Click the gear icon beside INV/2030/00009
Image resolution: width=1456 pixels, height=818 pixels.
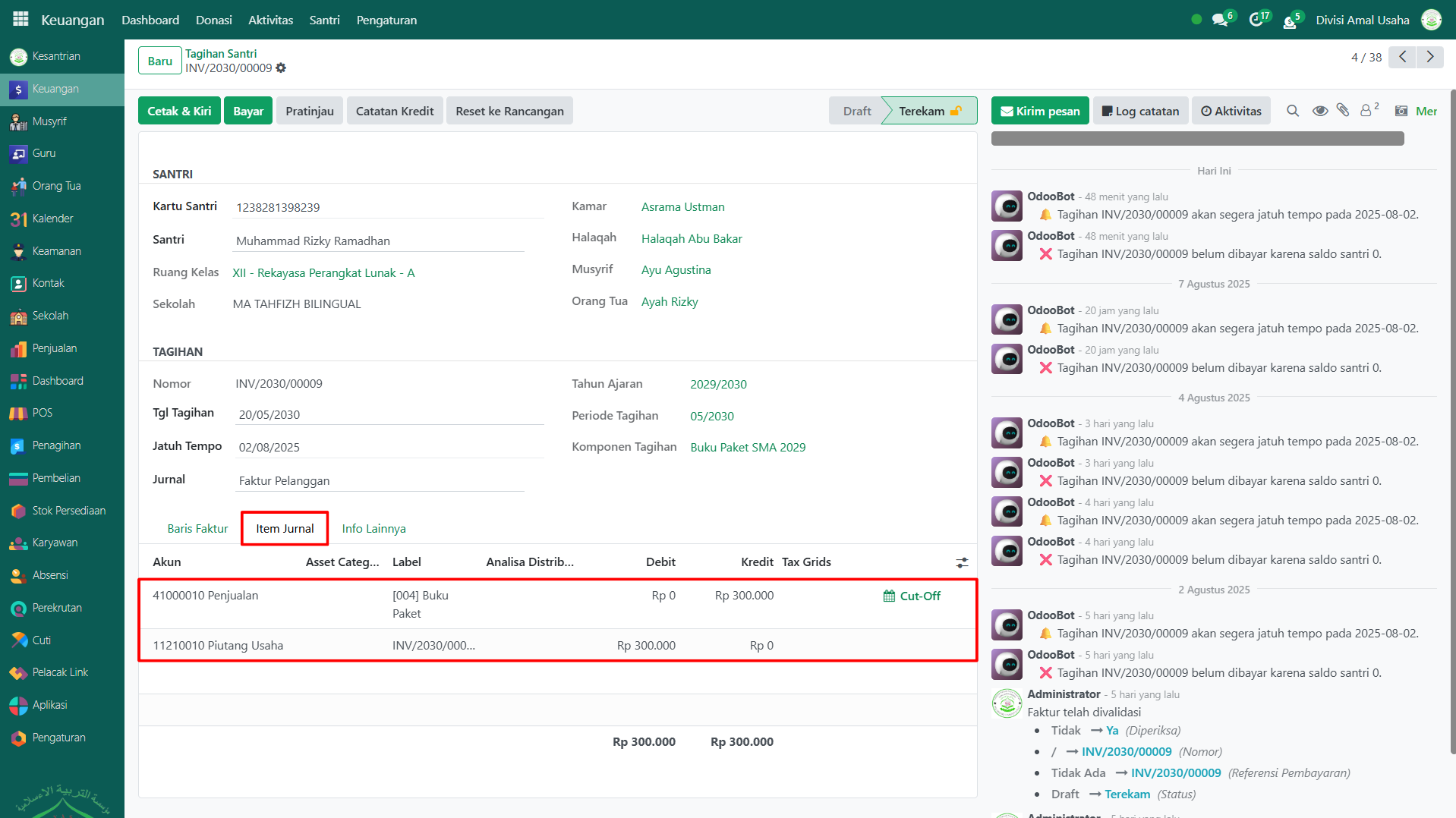point(281,68)
